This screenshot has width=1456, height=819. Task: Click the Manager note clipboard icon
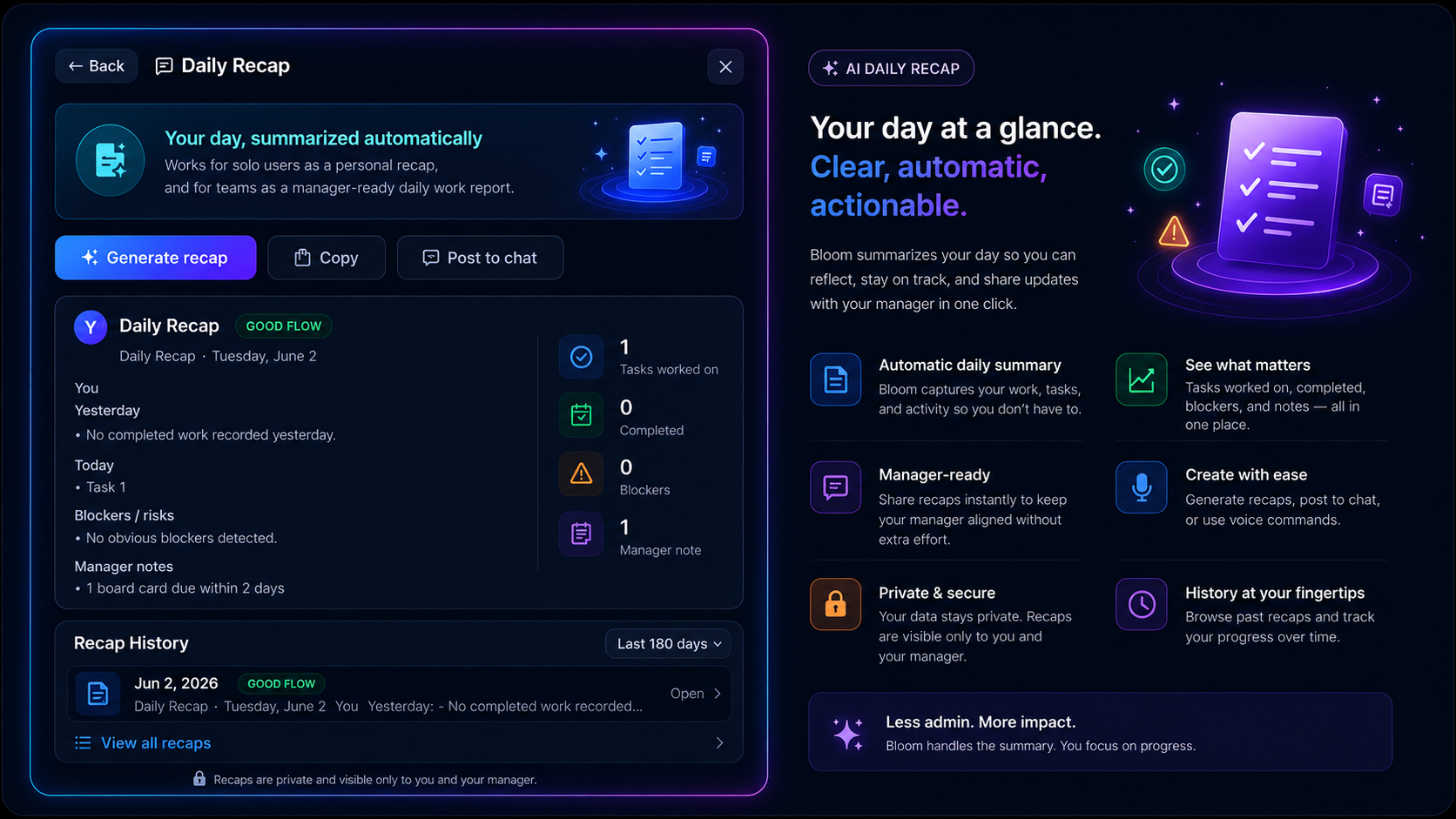[581, 534]
